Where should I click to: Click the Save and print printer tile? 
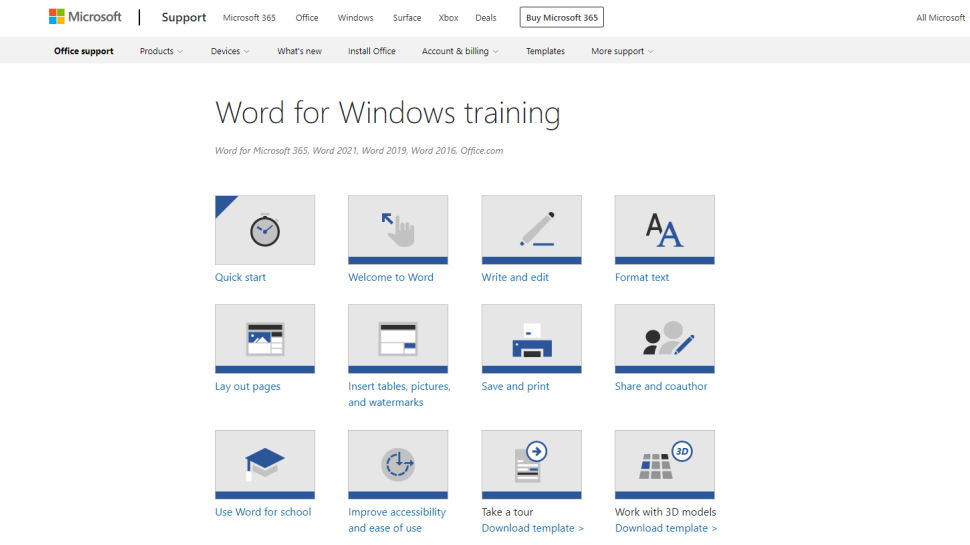click(531, 338)
